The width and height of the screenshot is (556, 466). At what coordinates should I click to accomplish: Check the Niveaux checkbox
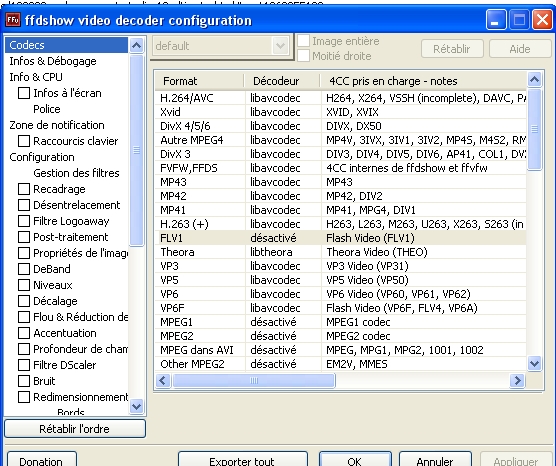click(24, 285)
